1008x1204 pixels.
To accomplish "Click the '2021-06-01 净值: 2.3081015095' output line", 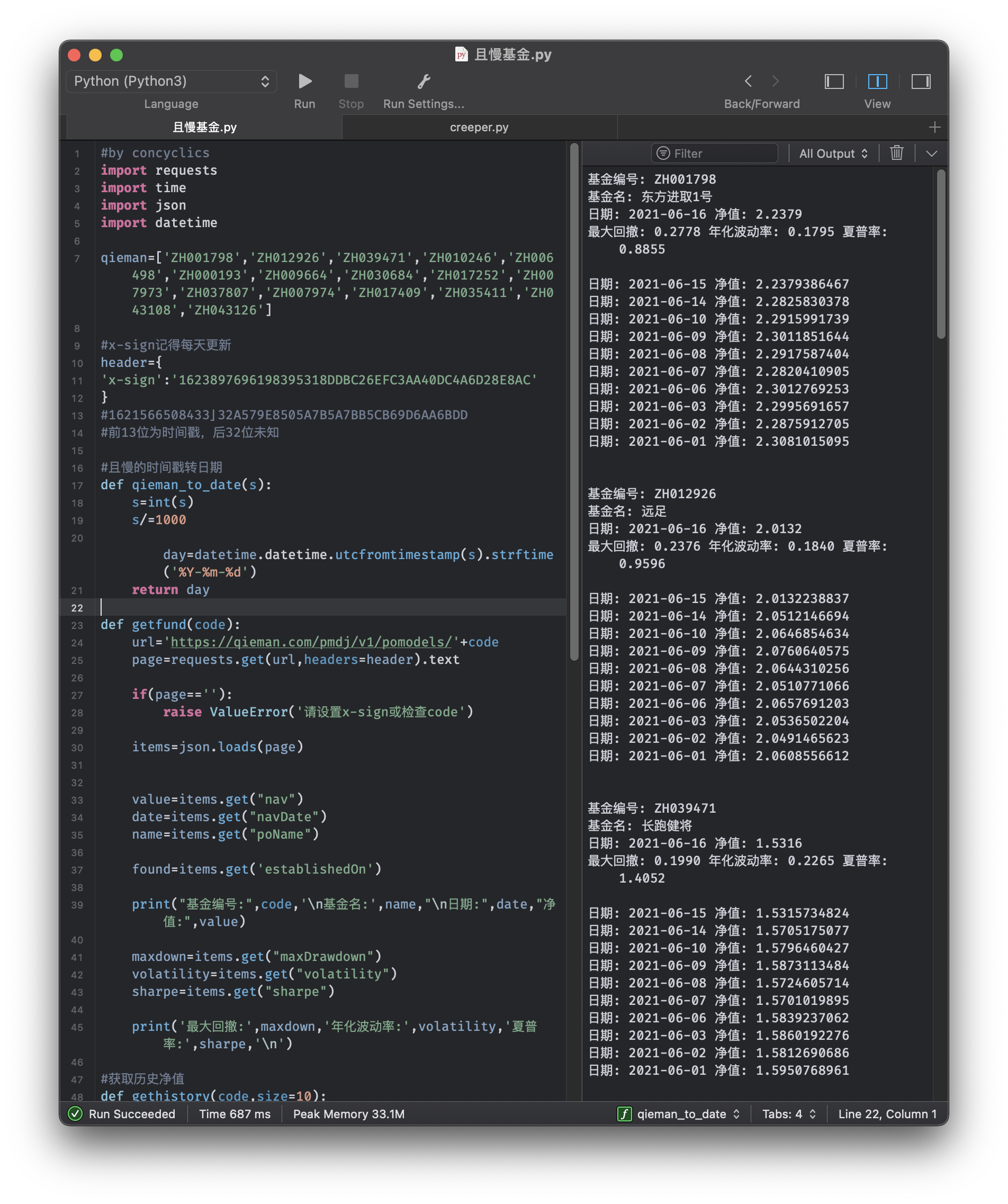I will pos(718,442).
